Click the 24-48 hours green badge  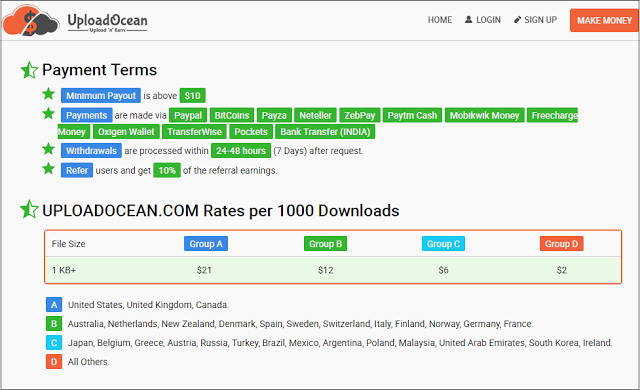click(241, 151)
